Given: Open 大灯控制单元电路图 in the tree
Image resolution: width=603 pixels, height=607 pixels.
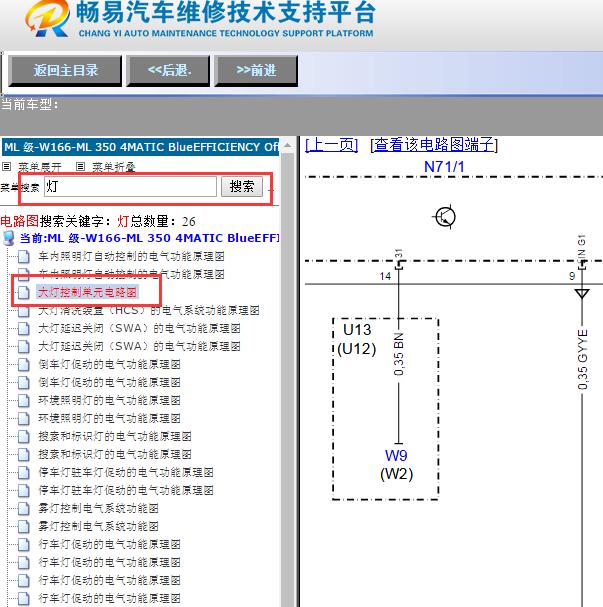Looking at the screenshot, I should [87, 292].
